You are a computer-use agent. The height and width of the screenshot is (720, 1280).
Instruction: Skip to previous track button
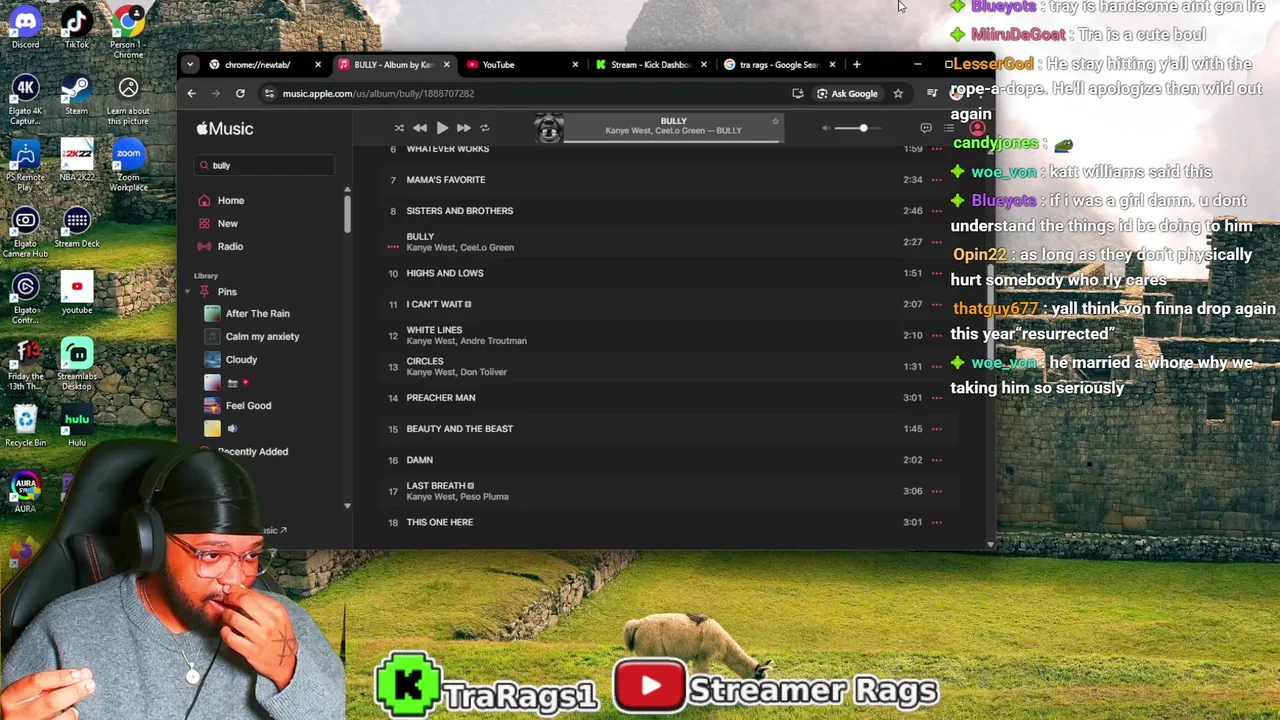pos(420,128)
